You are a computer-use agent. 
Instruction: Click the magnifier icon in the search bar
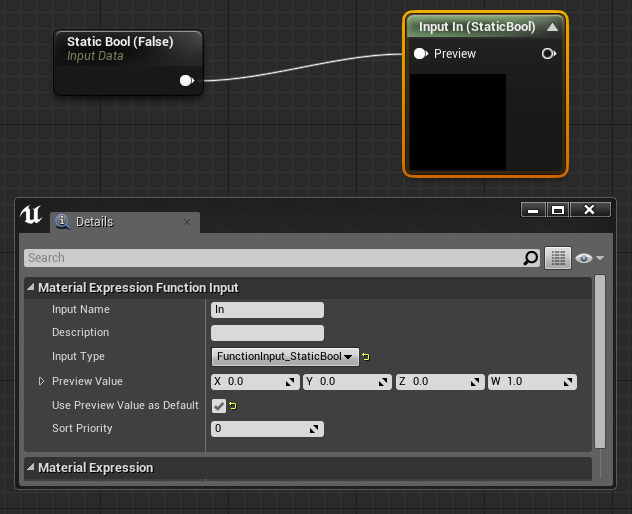tap(531, 258)
